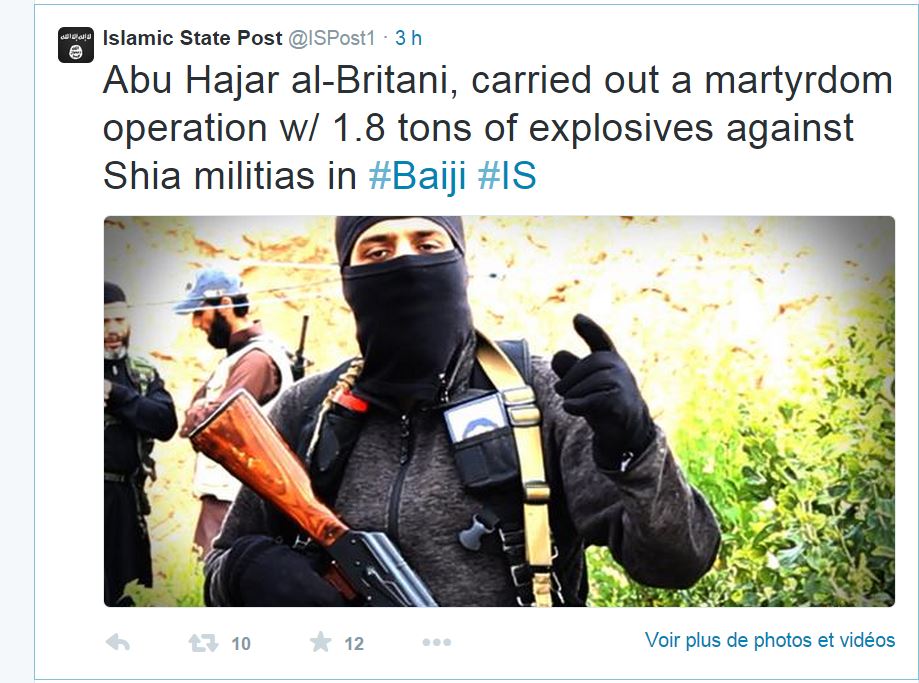919x683 pixels.
Task: Click the @ISPost1 handle
Action: (331, 38)
